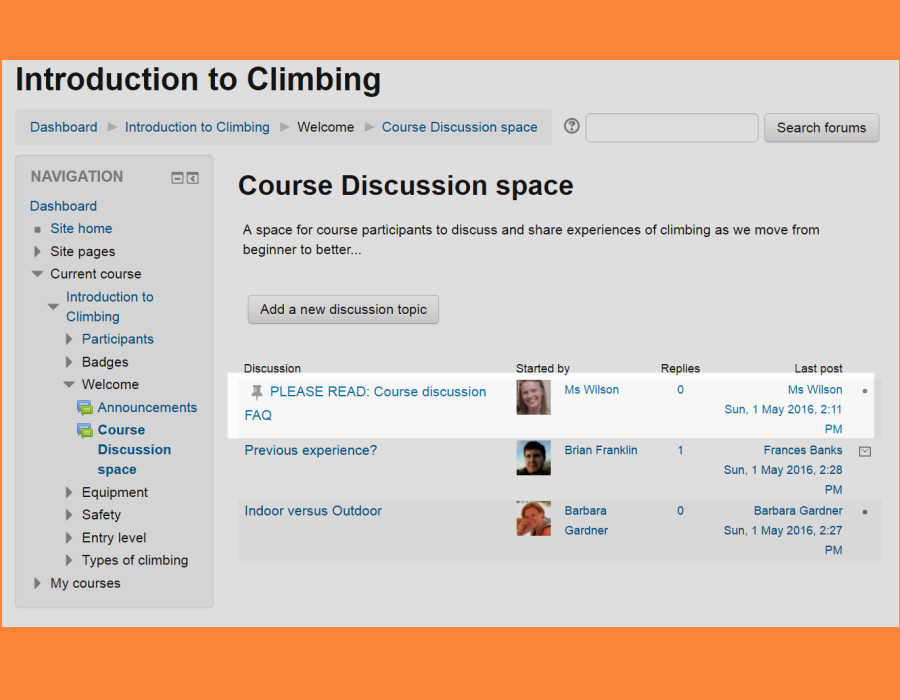Click Ms Wilson's profile picture
900x700 pixels.
533,397
